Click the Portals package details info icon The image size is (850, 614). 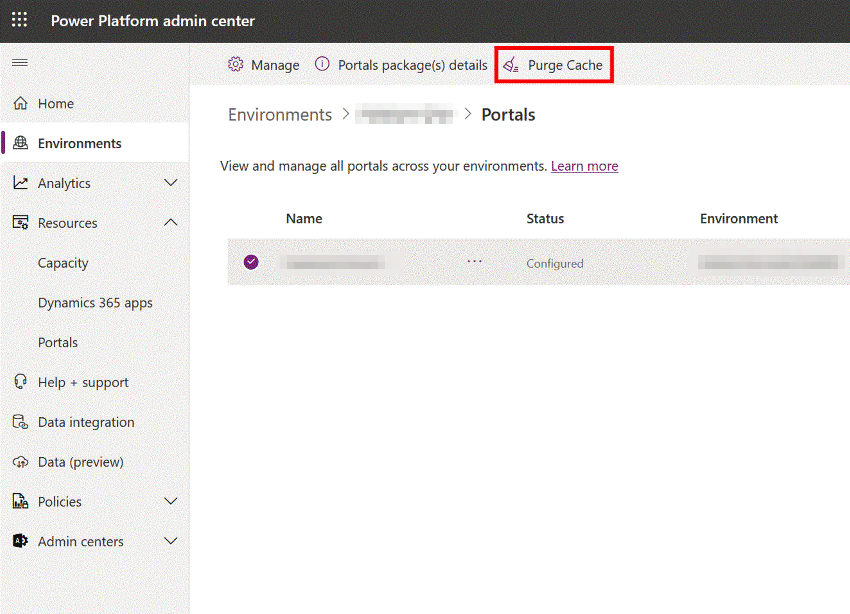pos(322,65)
